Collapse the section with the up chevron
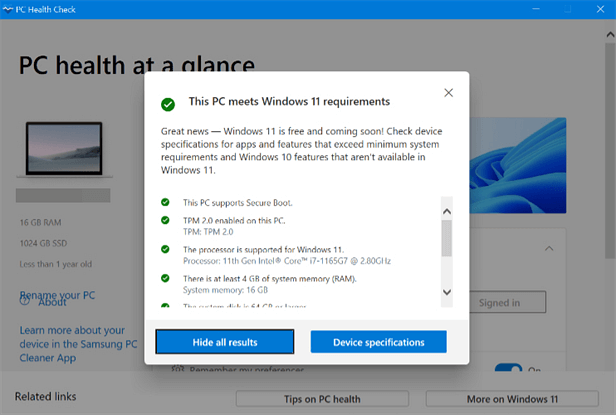Image resolution: width=616 pixels, height=415 pixels. [549, 248]
